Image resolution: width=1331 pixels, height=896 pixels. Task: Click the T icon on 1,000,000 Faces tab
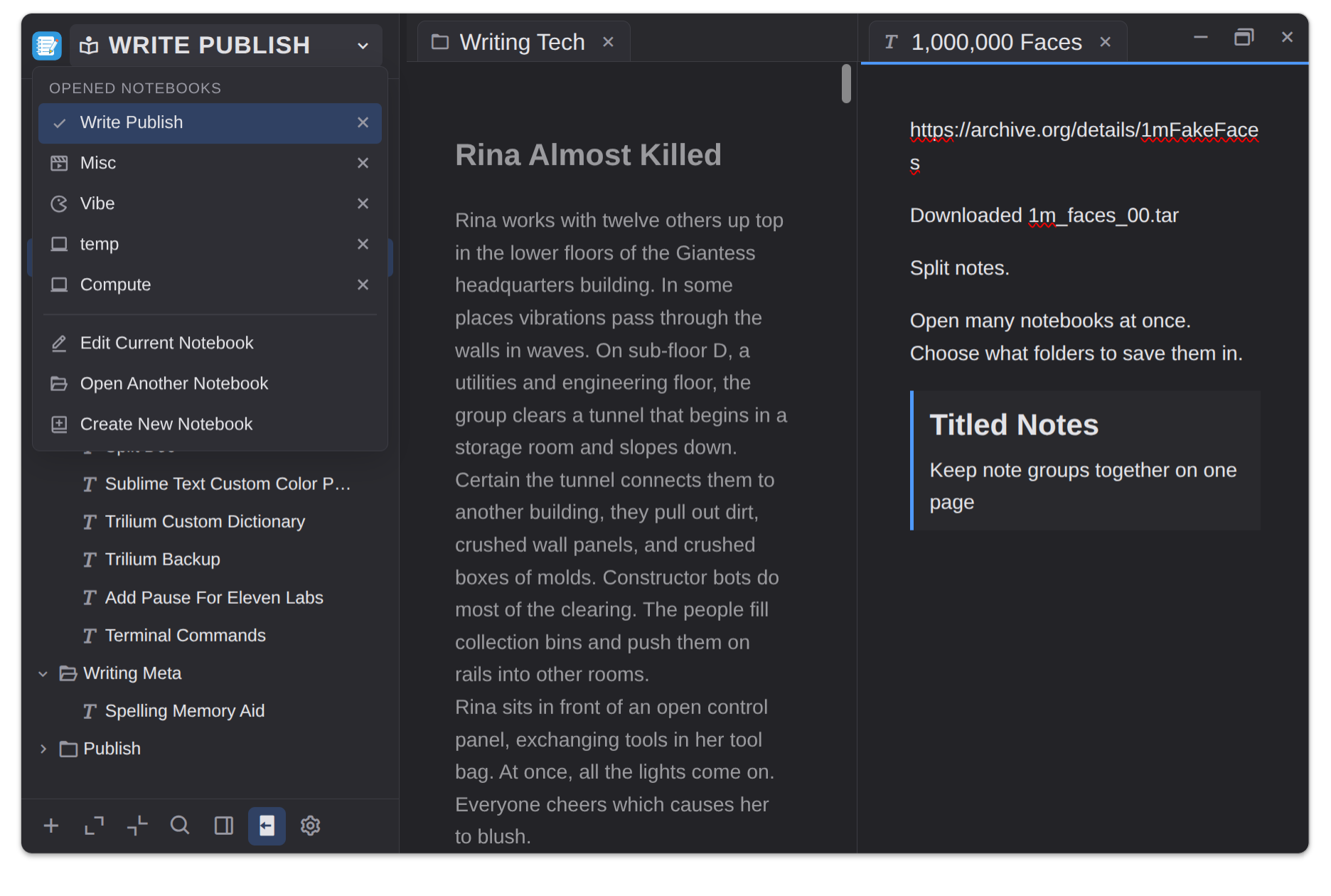pyautogui.click(x=891, y=42)
